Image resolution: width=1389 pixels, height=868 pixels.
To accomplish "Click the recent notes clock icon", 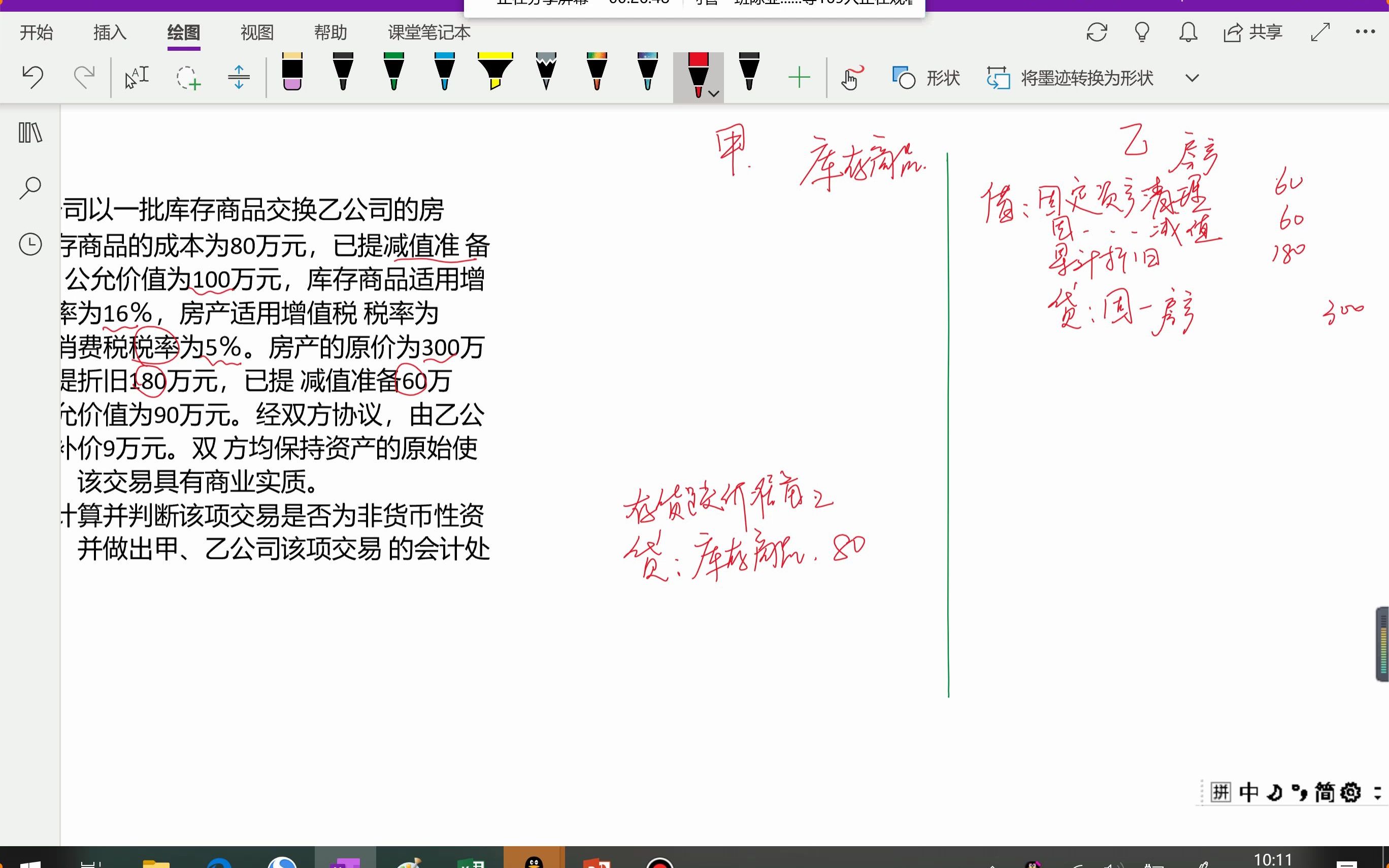I will pos(29,244).
